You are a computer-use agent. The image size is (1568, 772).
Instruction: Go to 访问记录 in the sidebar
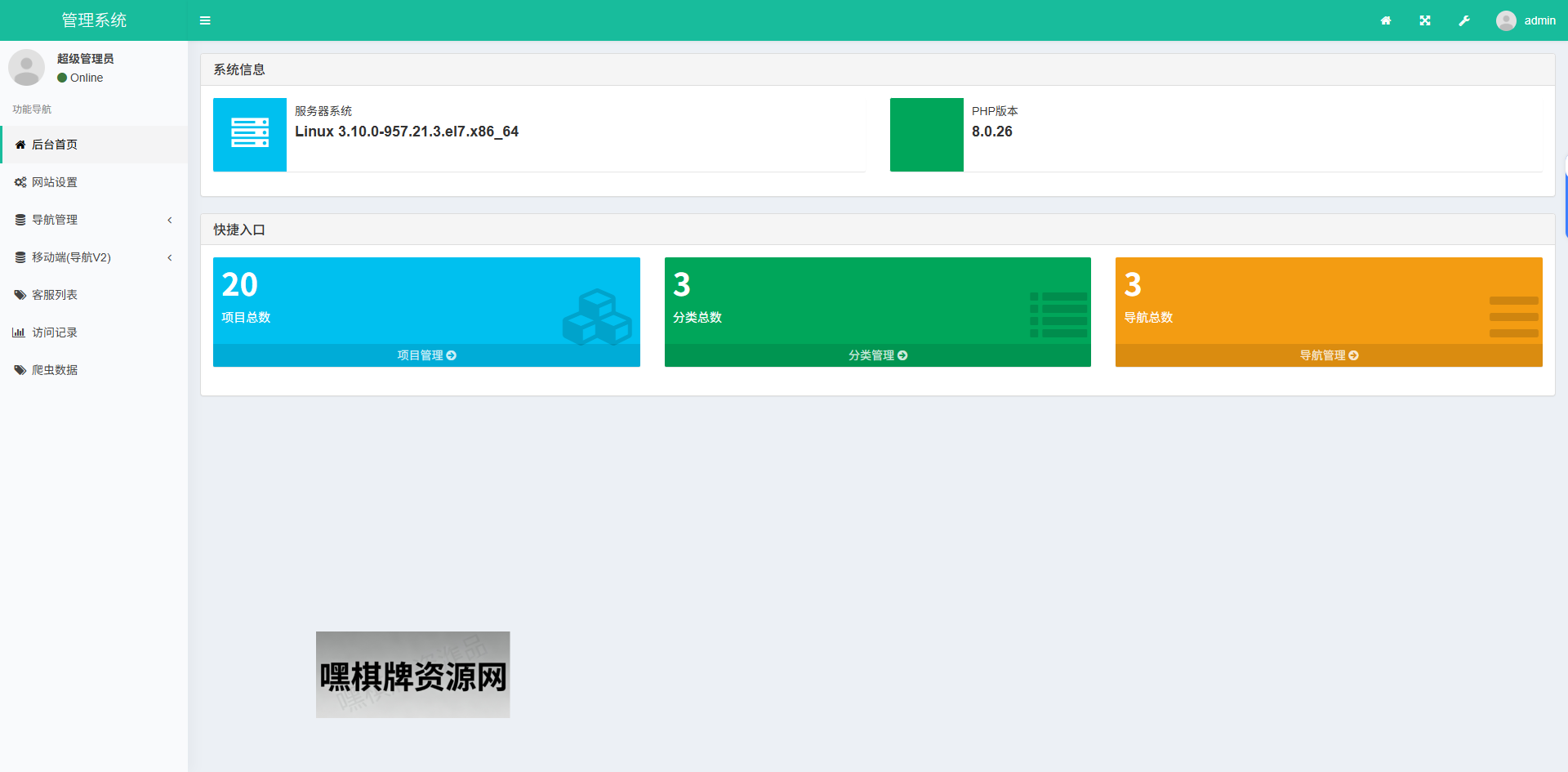[x=55, y=332]
